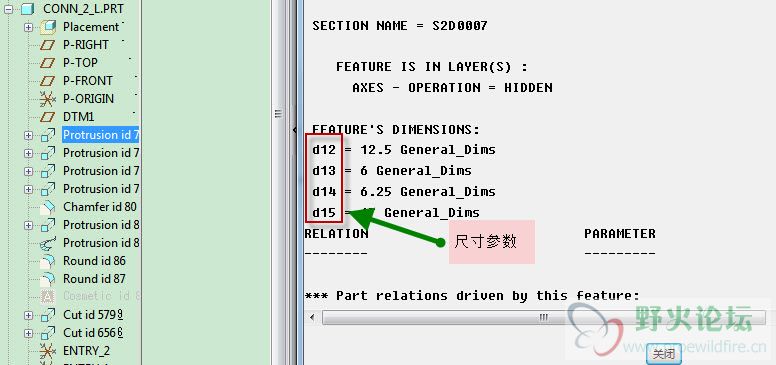Select the Round id 86 feature icon
Viewport: 776px width, 365px height.
(x=48, y=261)
